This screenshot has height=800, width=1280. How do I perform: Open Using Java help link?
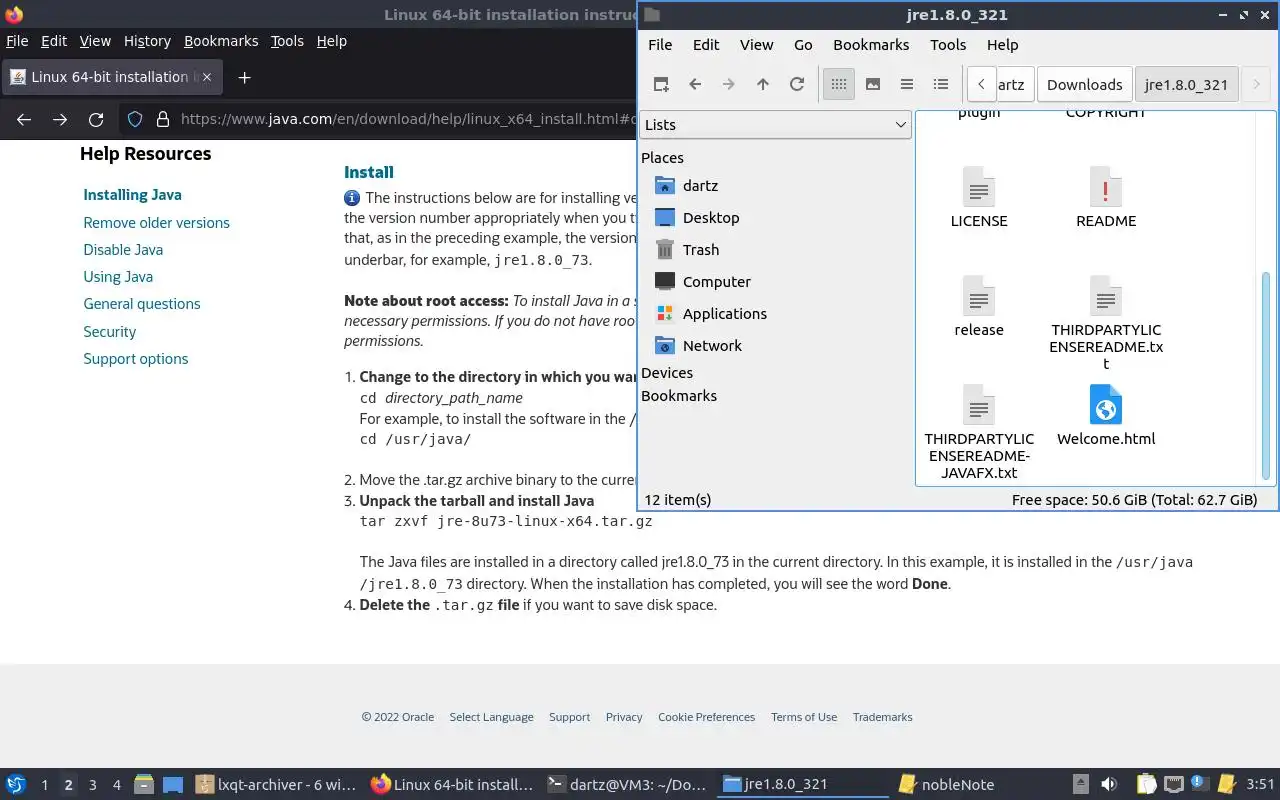pos(118,277)
